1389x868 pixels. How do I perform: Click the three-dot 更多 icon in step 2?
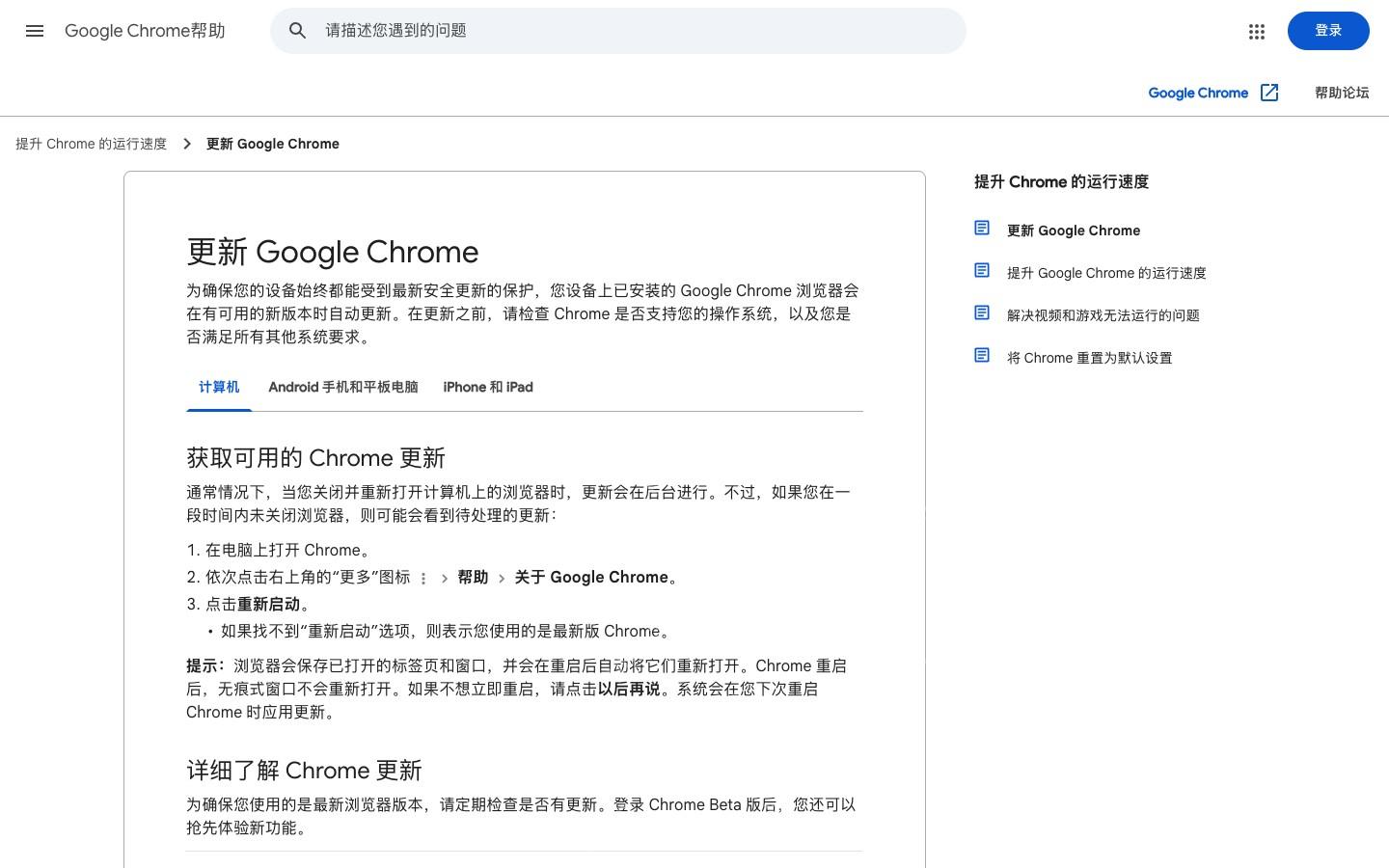click(422, 579)
